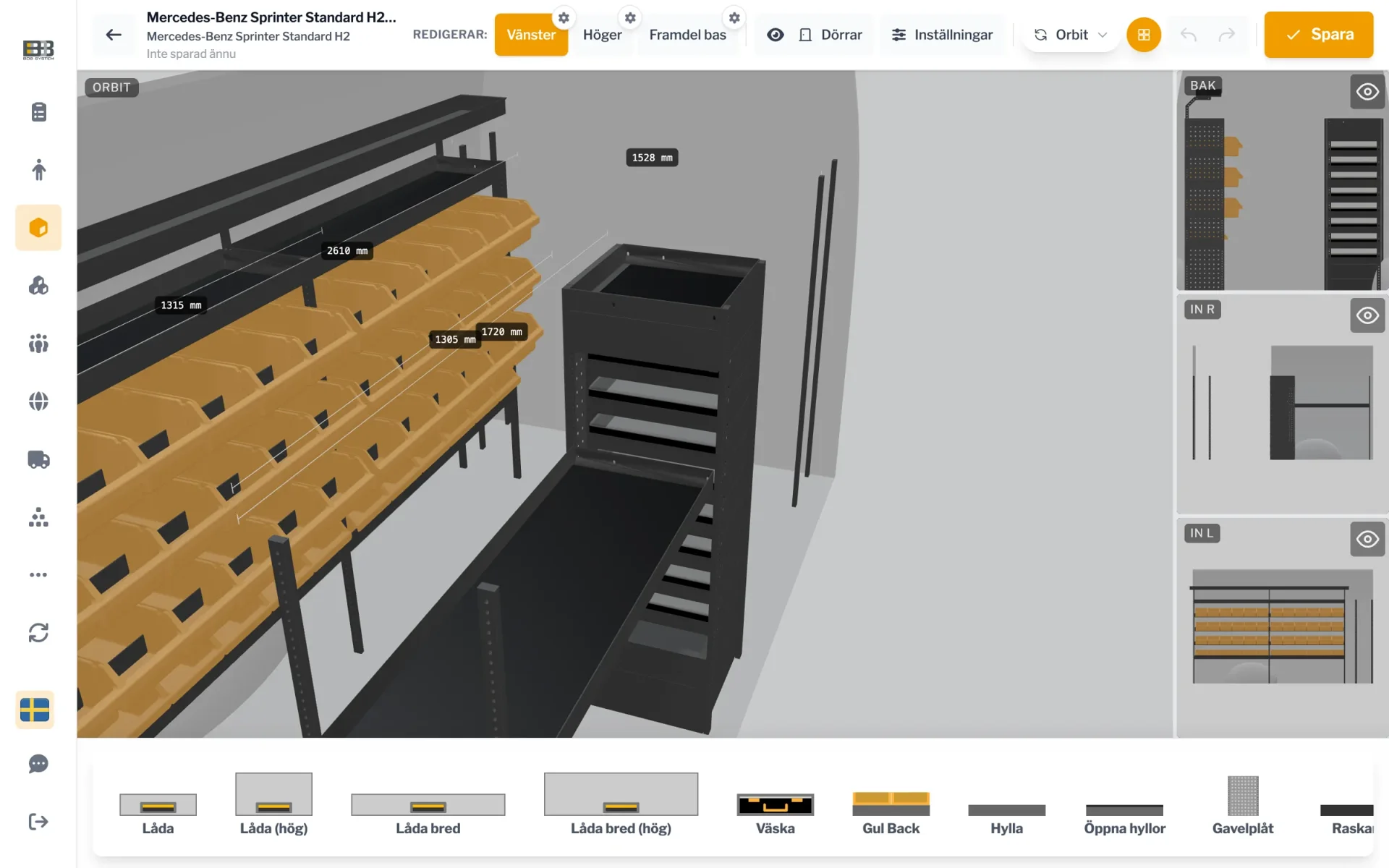Open settings gear on Höger tab

coord(630,17)
